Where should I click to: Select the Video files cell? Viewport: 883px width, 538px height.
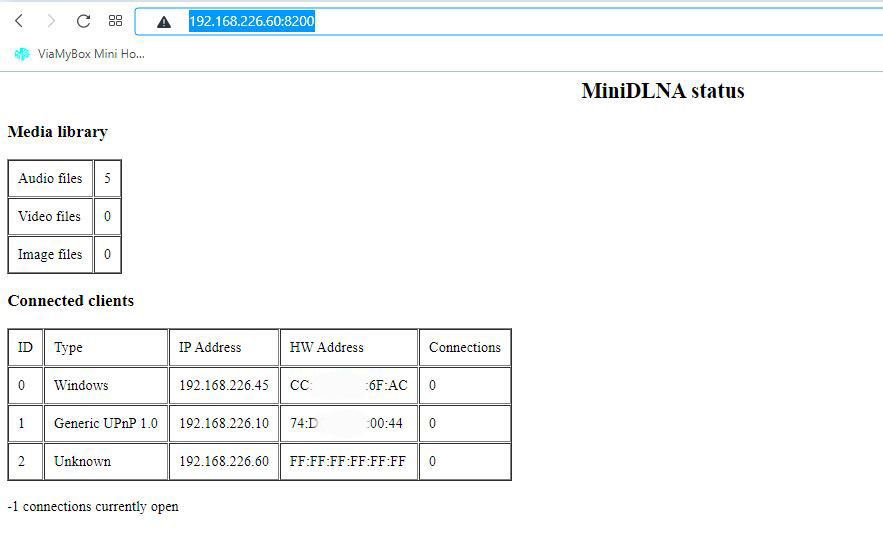click(x=50, y=216)
